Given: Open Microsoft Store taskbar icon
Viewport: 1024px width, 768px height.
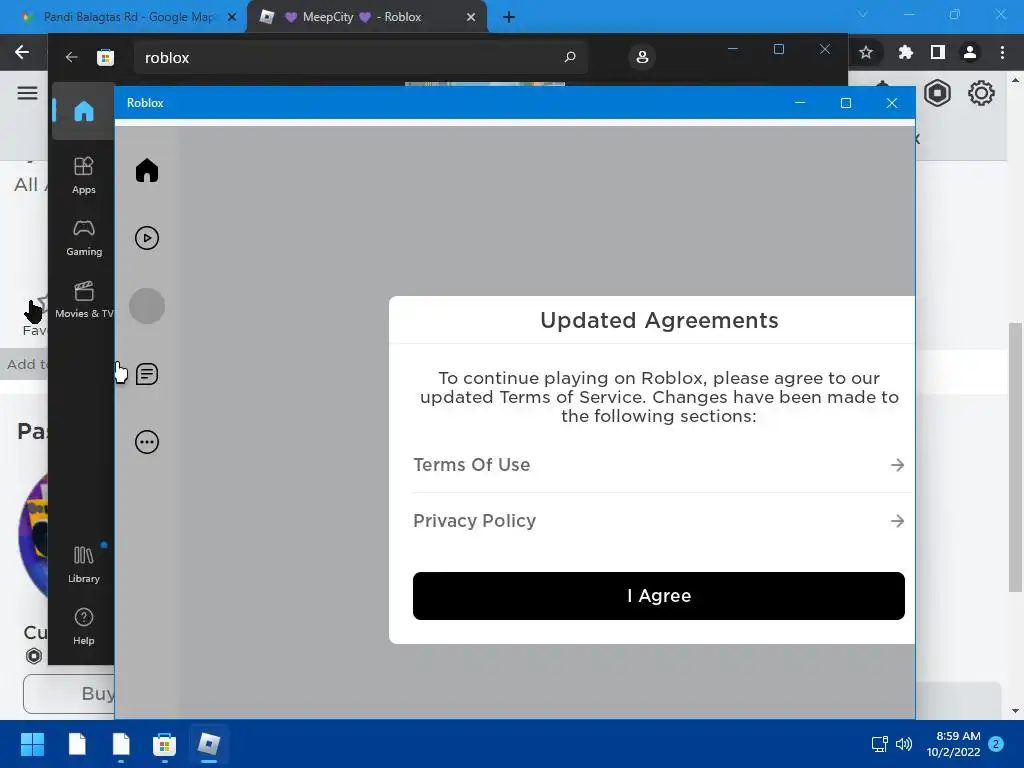Looking at the screenshot, I should click(164, 744).
